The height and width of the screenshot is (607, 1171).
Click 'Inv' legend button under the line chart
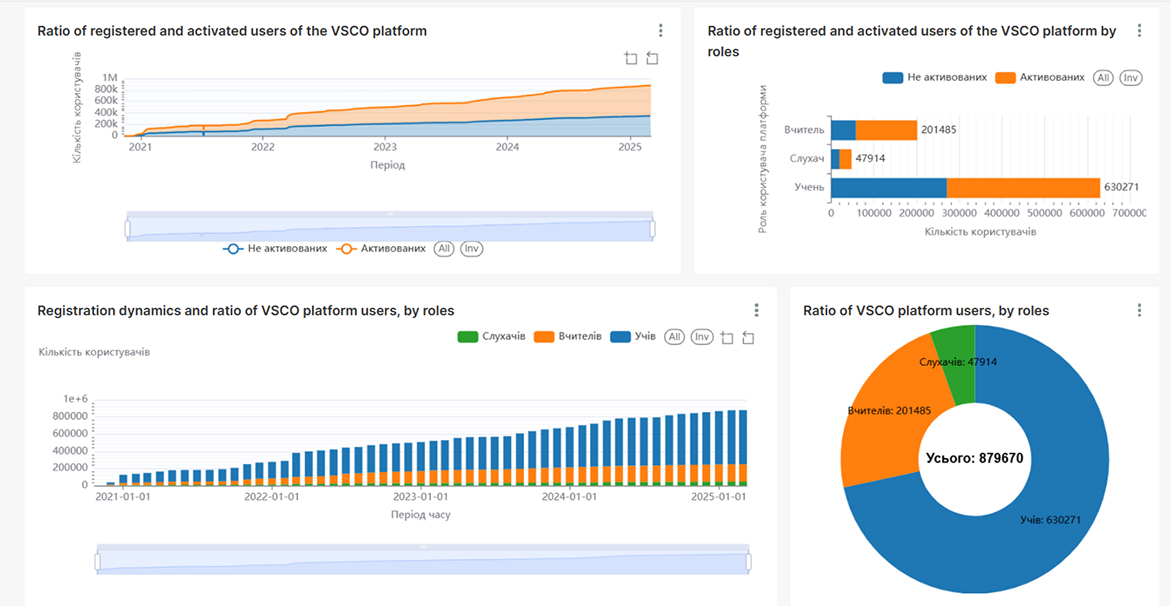(471, 249)
